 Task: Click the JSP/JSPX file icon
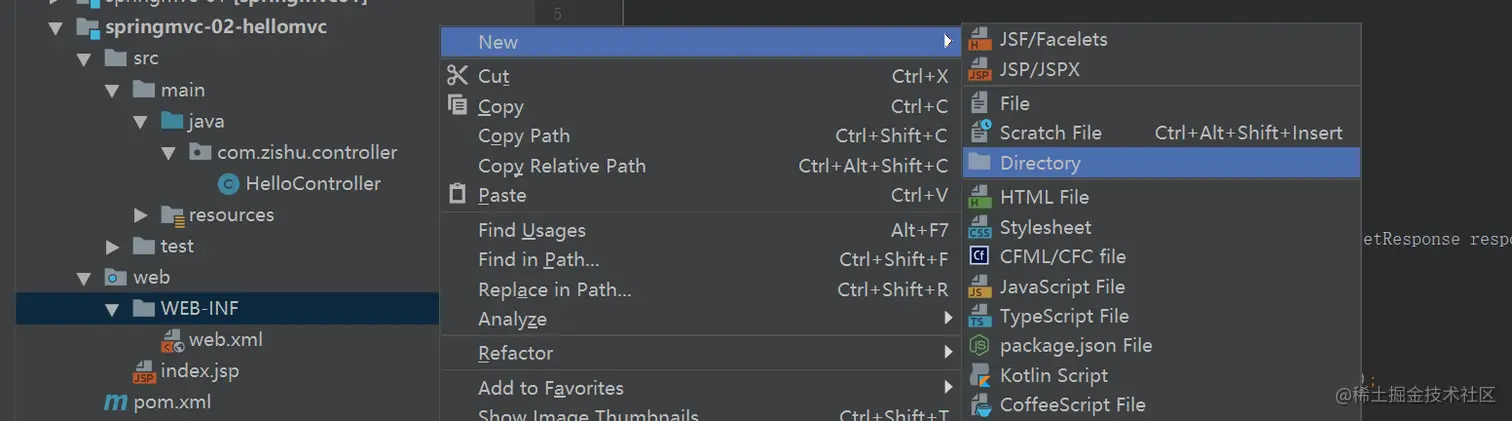point(980,70)
